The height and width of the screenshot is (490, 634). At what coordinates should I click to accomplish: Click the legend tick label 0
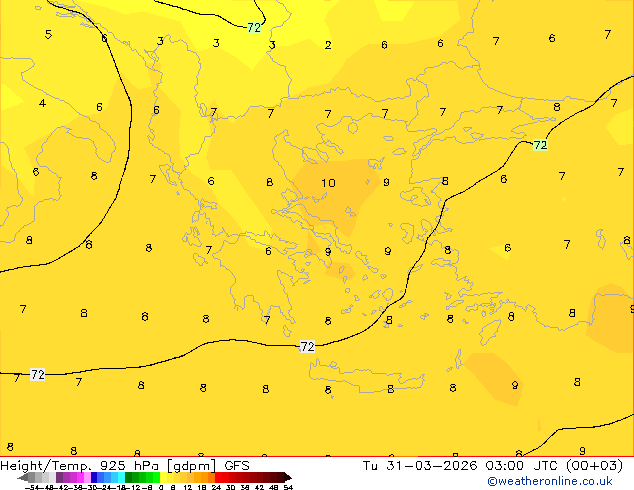161,488
